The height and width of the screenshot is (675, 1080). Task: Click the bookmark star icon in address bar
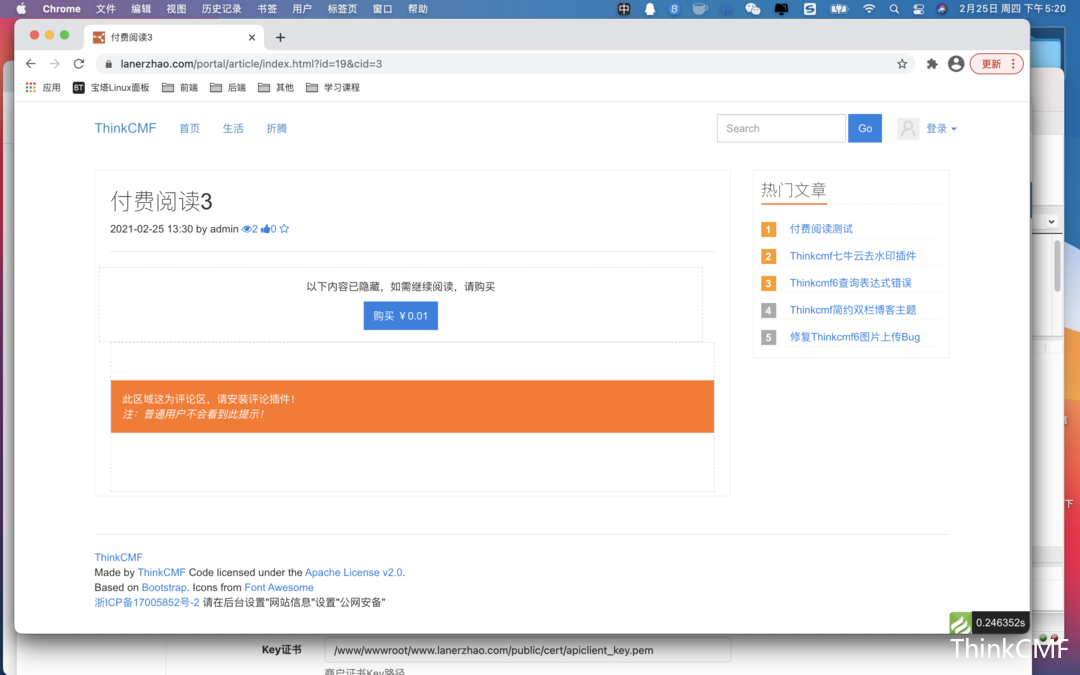click(x=902, y=64)
